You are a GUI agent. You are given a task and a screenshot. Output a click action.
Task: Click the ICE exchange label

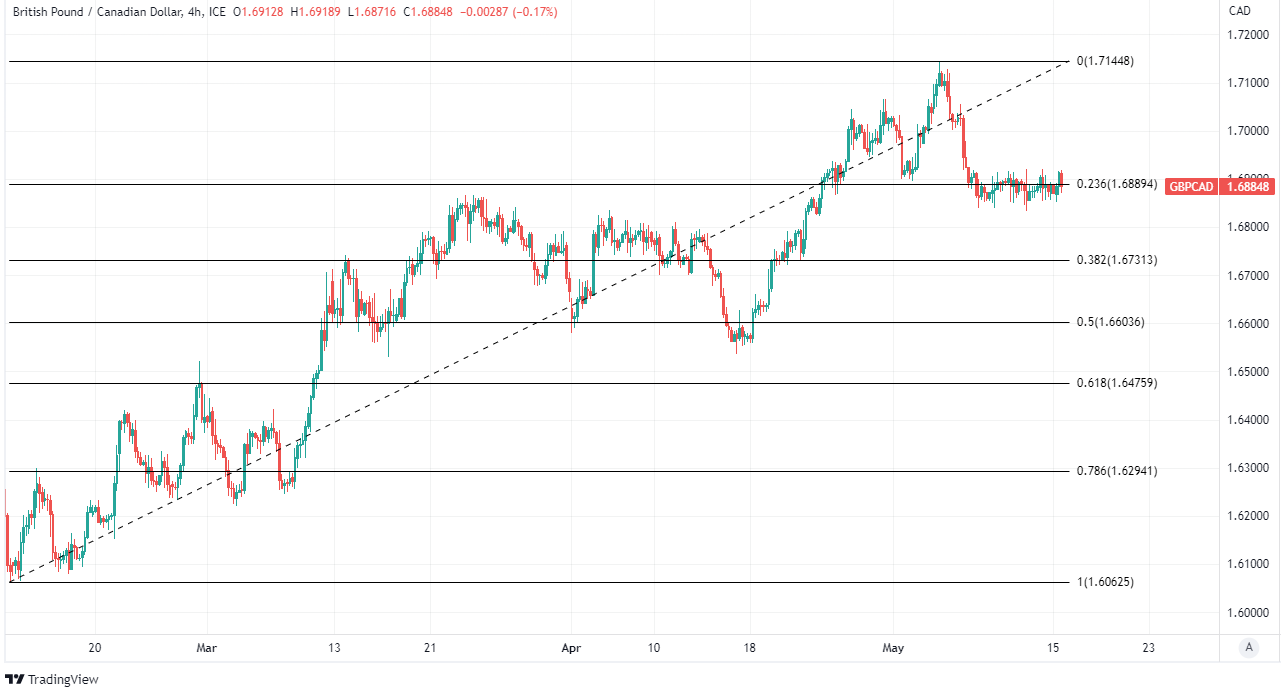point(219,12)
